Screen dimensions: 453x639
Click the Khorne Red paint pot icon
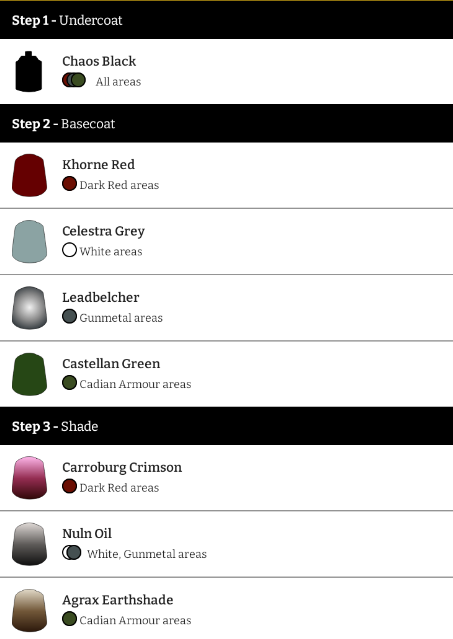pyautogui.click(x=29, y=175)
